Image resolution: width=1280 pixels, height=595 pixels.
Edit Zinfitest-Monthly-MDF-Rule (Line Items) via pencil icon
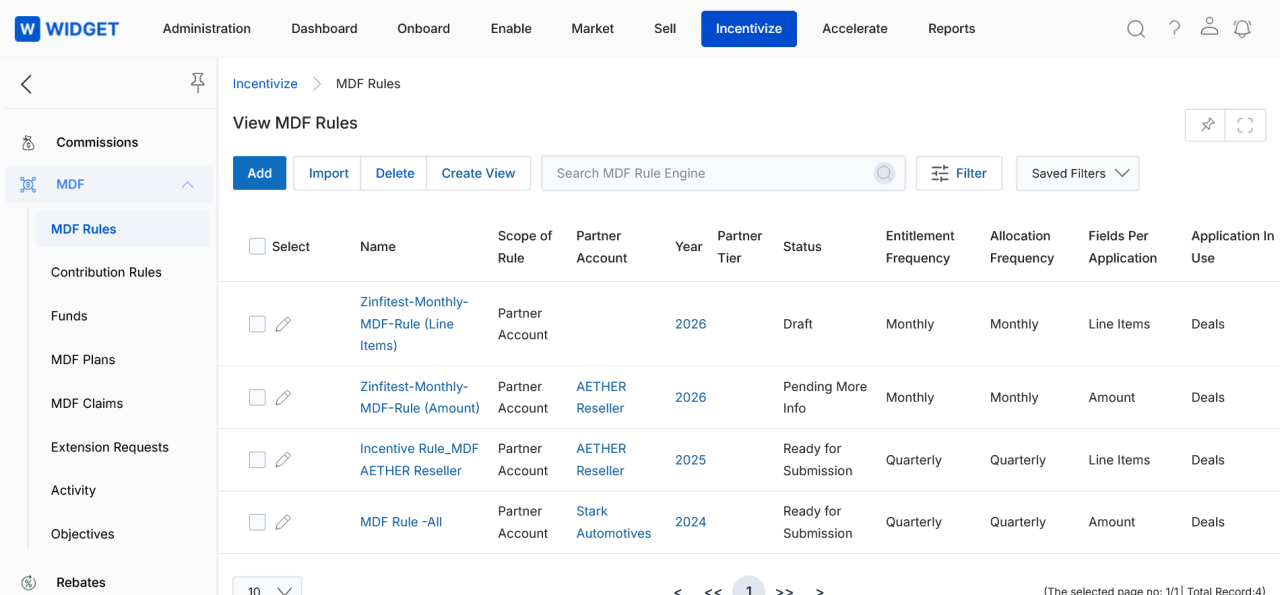pyautogui.click(x=283, y=324)
